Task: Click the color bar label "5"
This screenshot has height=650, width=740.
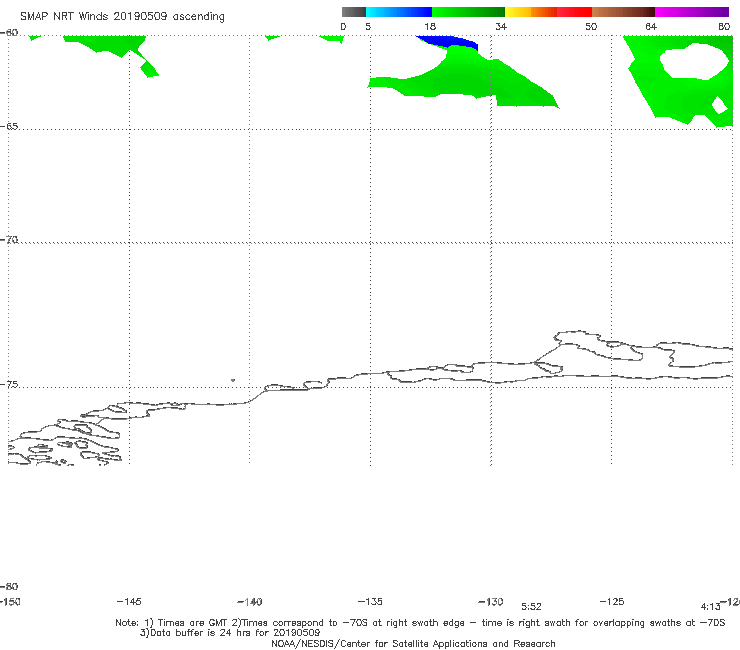Action: (368, 27)
